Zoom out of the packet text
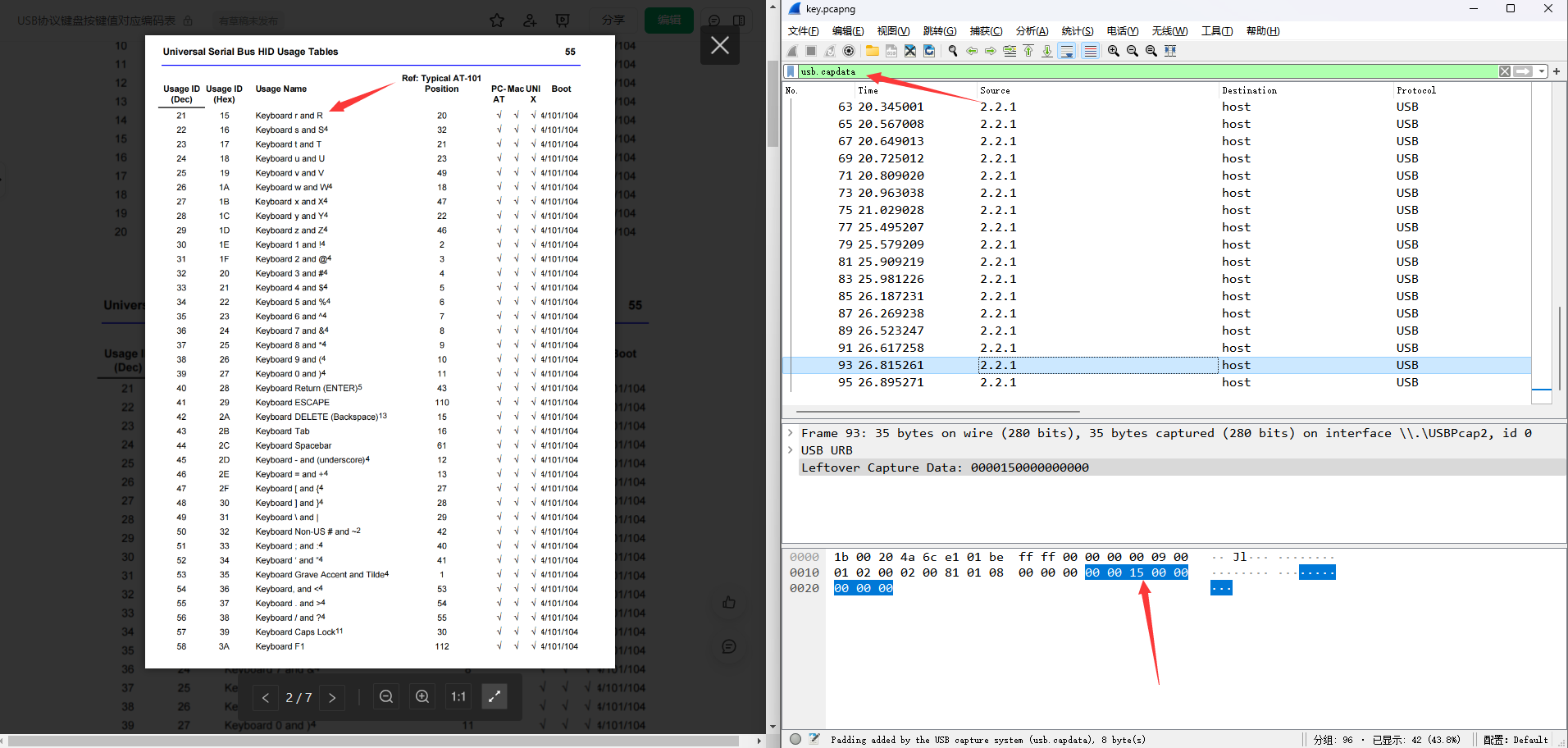 tap(1133, 51)
